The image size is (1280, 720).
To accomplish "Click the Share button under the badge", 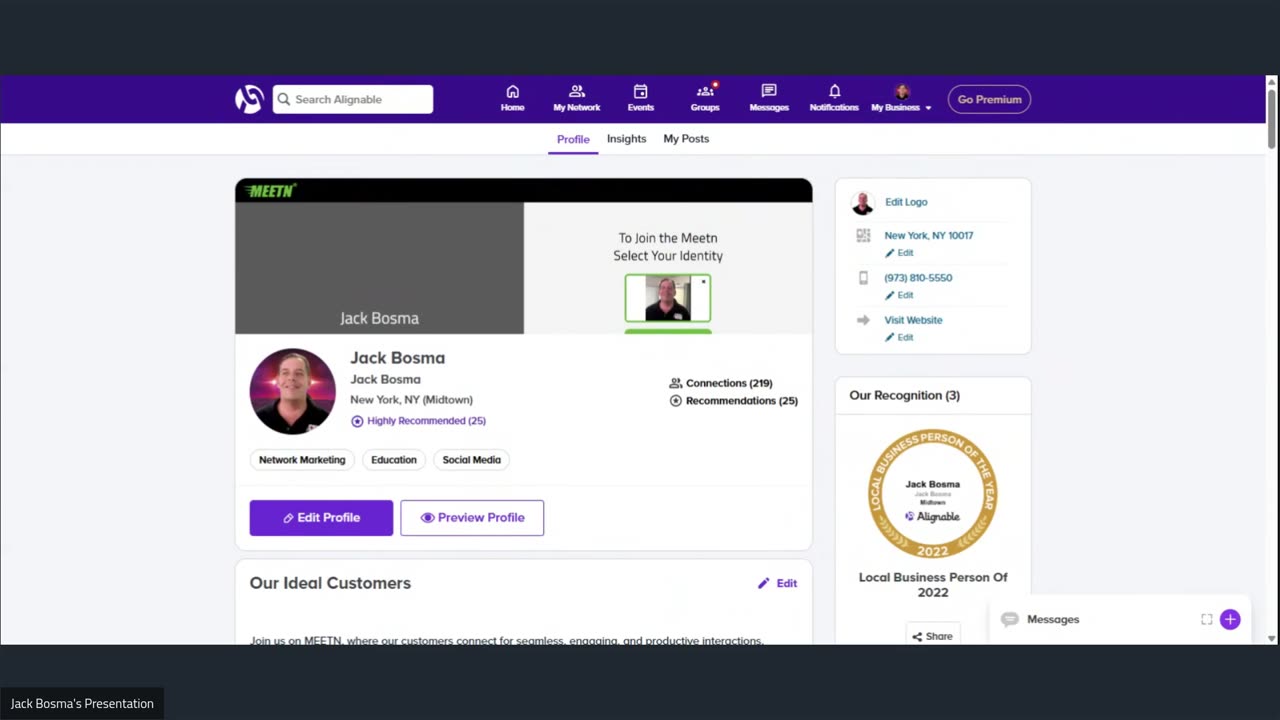I will pyautogui.click(x=932, y=636).
